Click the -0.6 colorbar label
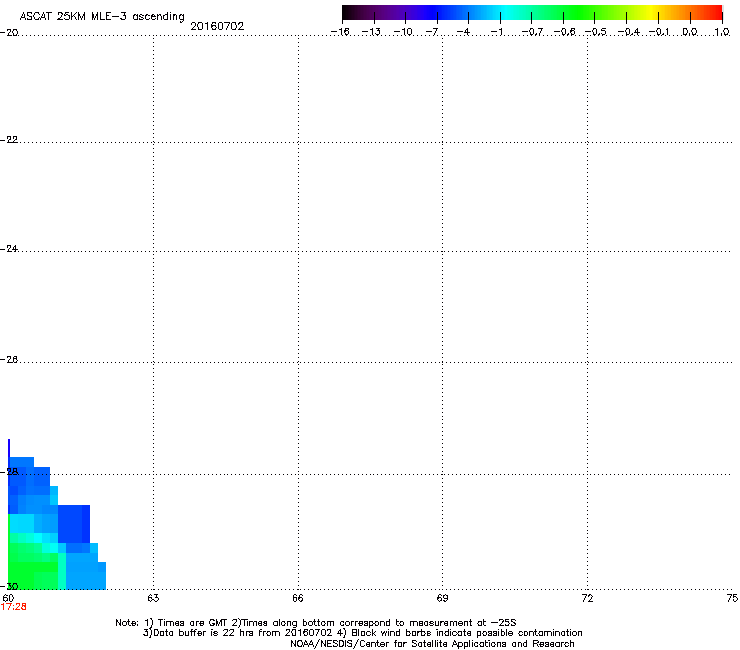Screen dimensions: 740x650 (x=564, y=32)
